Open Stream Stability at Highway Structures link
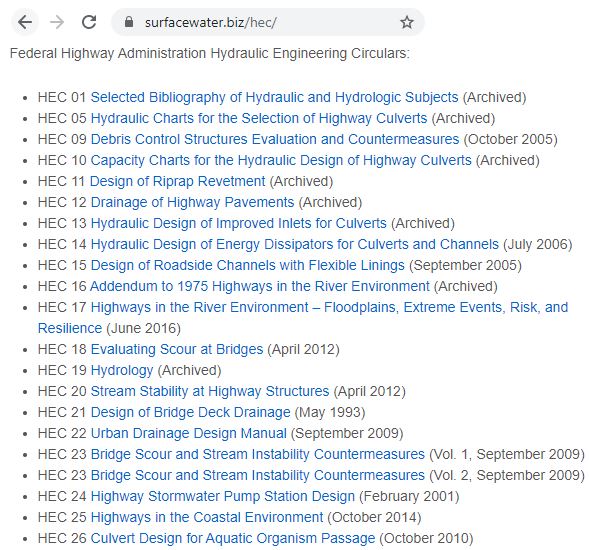The image size is (589, 550). (210, 391)
